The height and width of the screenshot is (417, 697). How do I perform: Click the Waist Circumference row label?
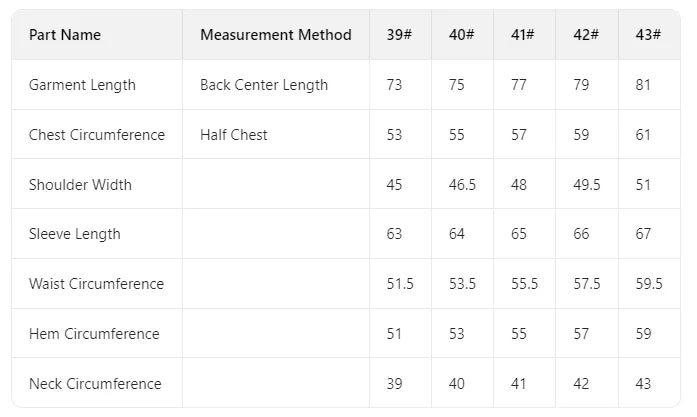coord(96,284)
